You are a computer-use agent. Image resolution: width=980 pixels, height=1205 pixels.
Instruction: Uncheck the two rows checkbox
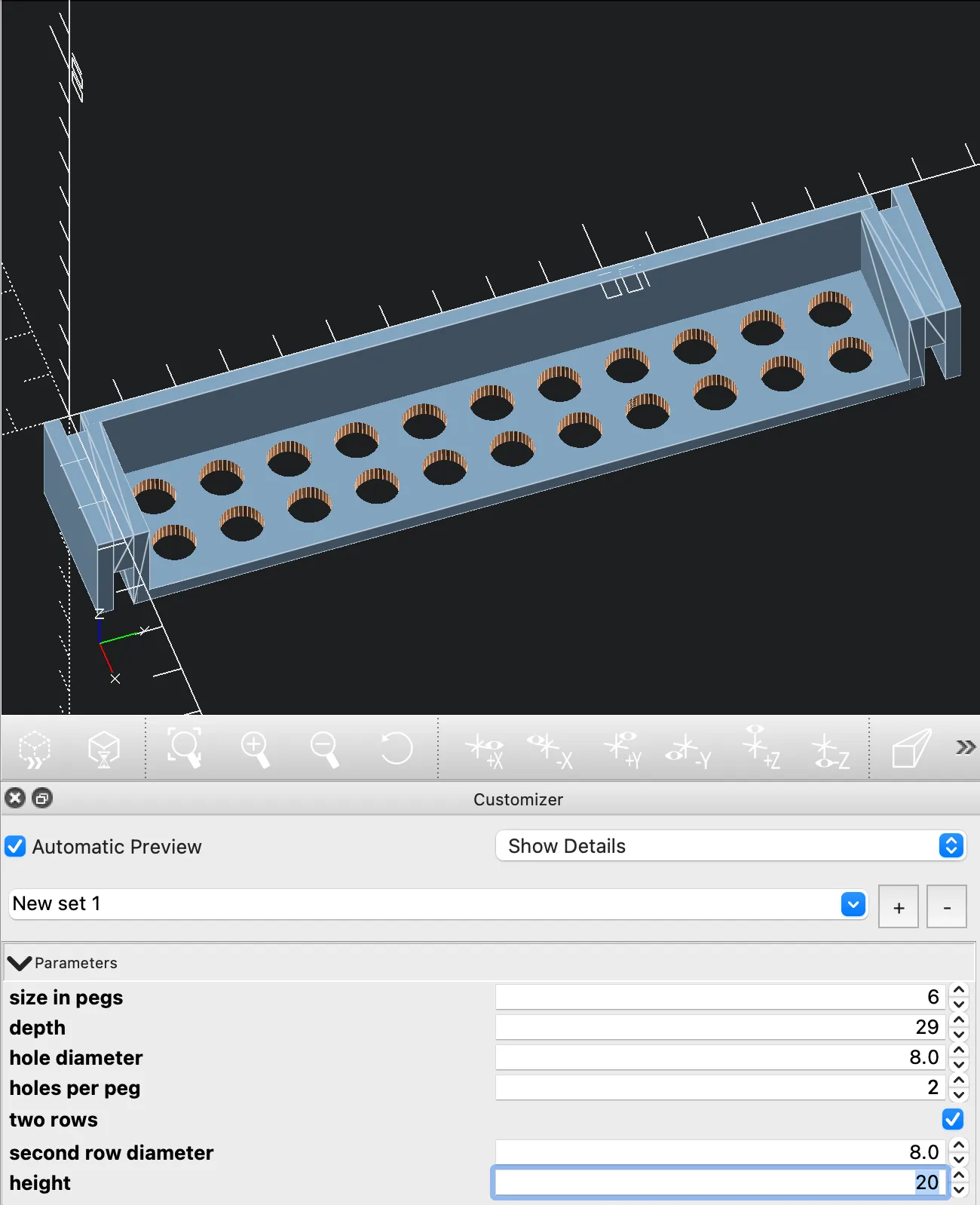click(953, 1119)
